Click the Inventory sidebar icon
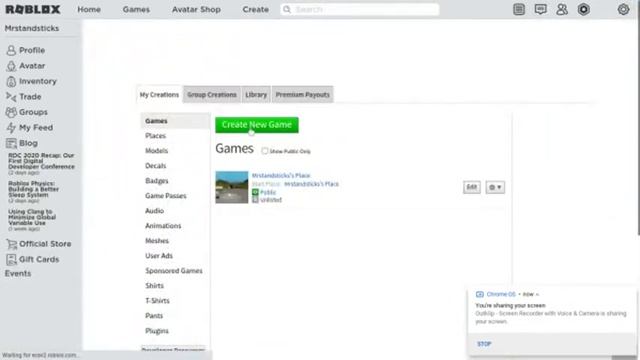 click(11, 81)
